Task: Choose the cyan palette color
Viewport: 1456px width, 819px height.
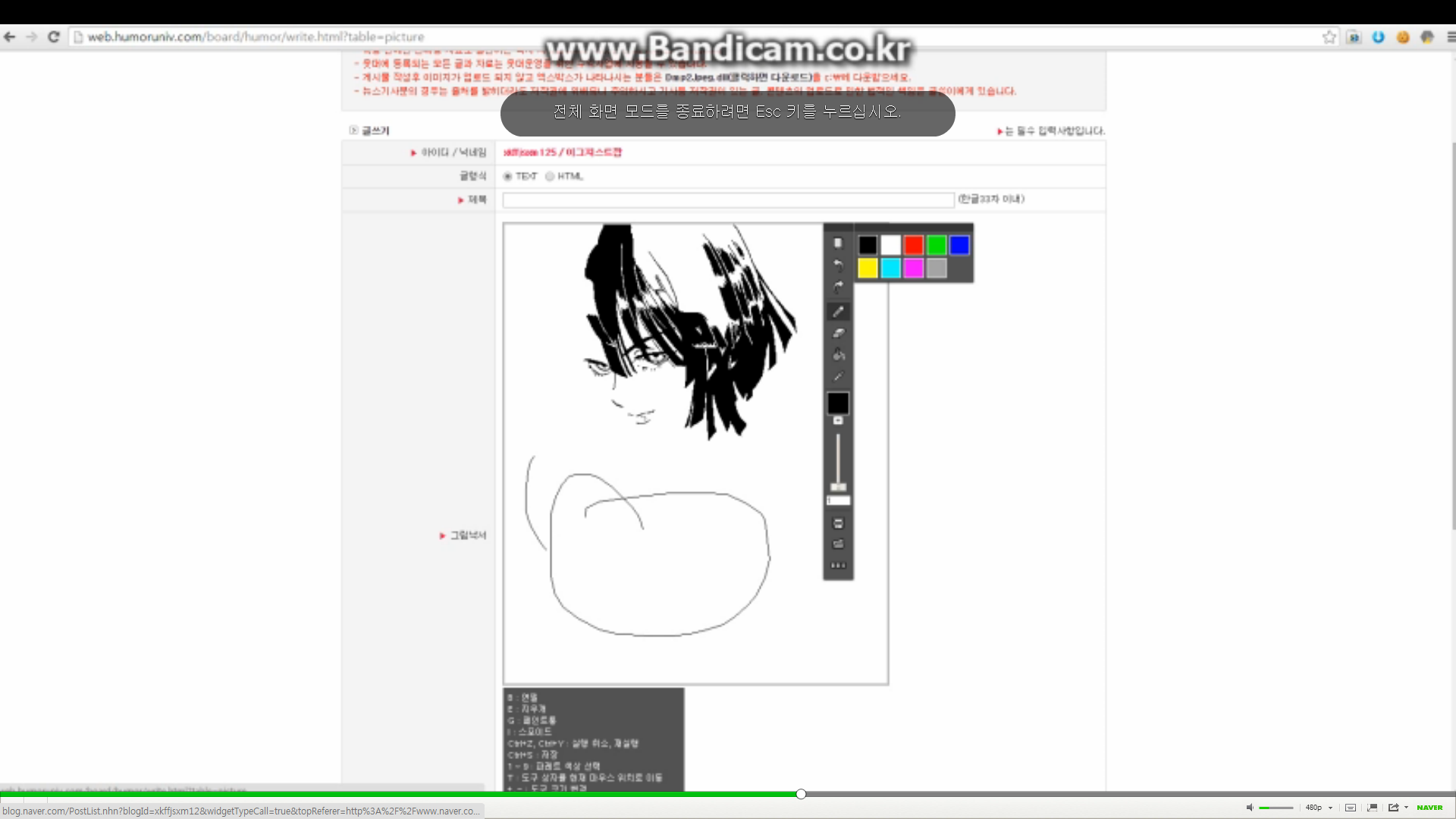Action: pos(891,268)
